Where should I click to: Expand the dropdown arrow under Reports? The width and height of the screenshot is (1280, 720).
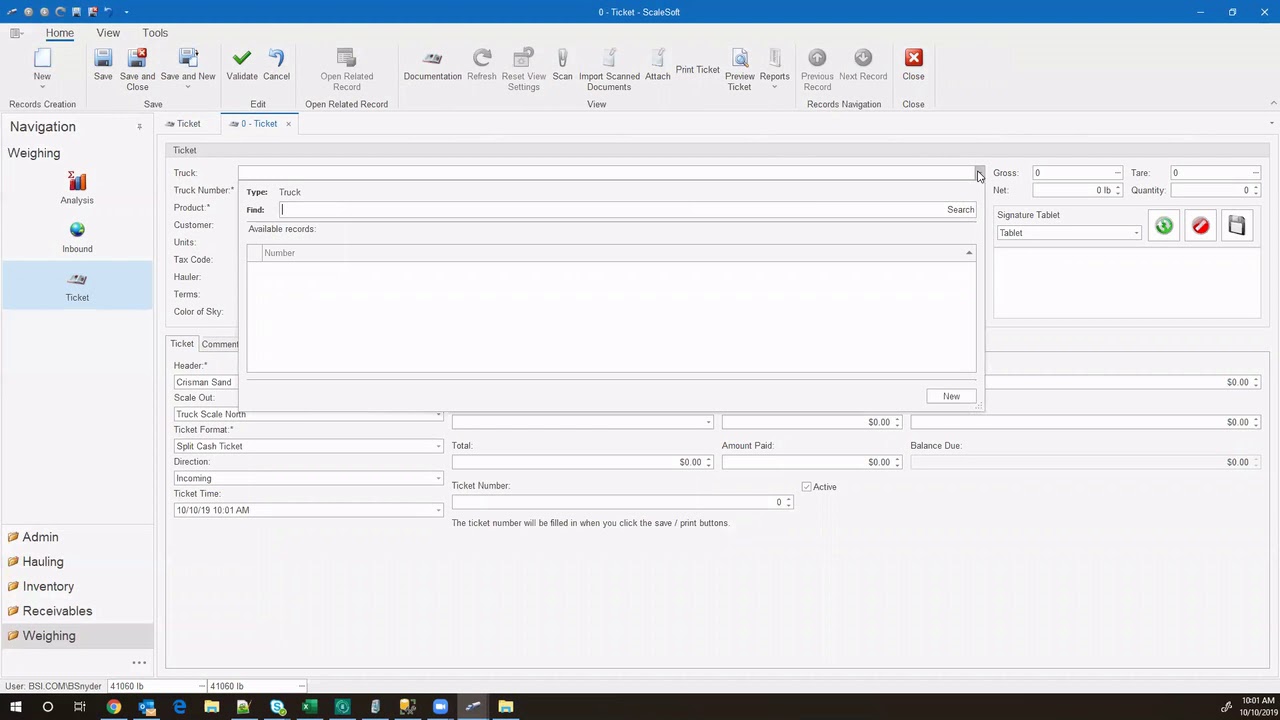(x=774, y=87)
